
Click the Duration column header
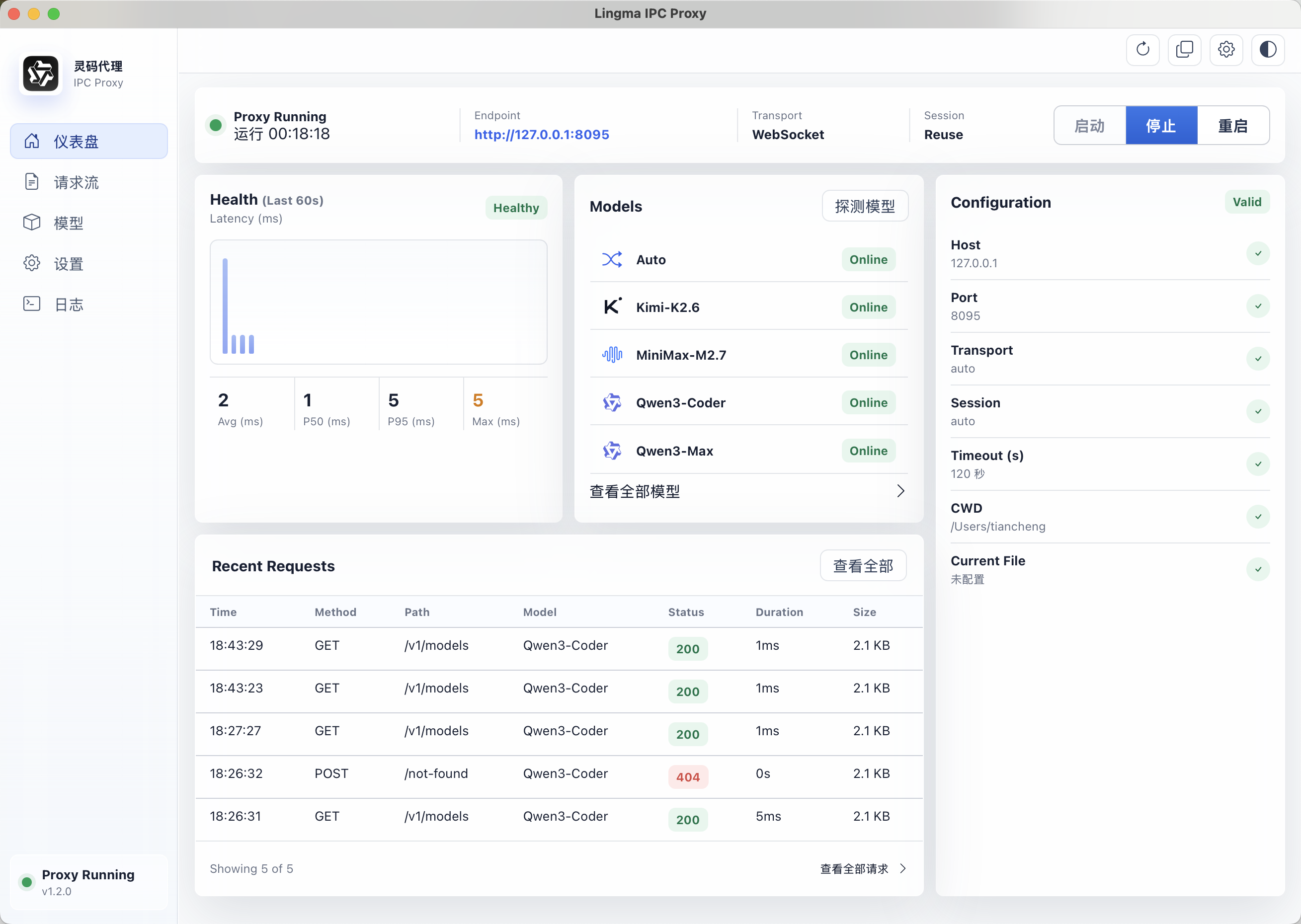tap(779, 612)
